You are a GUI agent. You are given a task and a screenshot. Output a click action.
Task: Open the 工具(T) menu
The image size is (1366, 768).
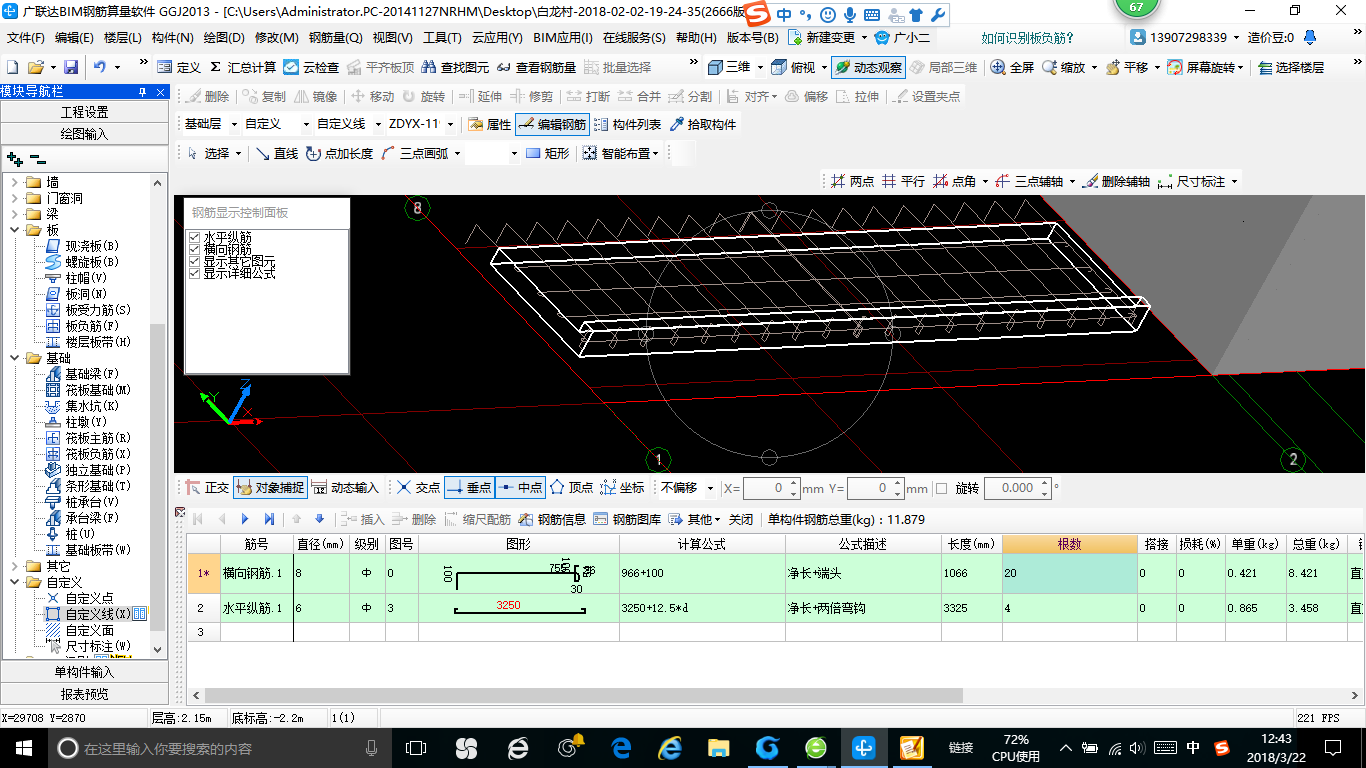[x=442, y=38]
